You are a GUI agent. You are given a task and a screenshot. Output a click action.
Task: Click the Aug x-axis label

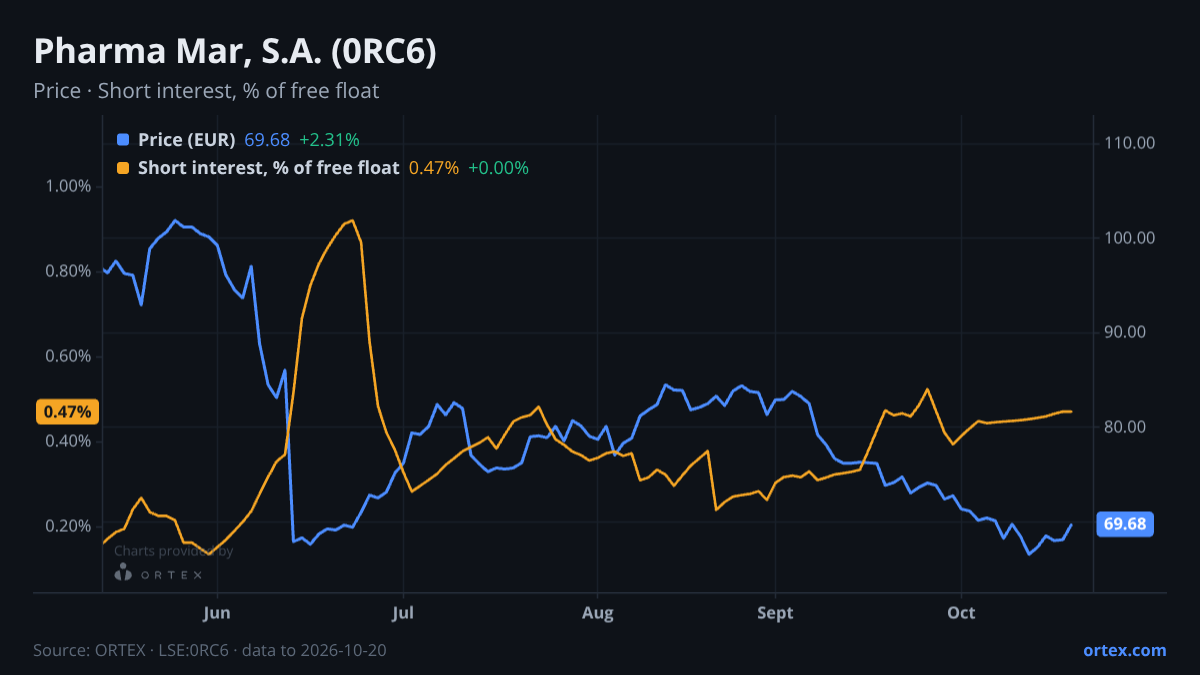[597, 612]
